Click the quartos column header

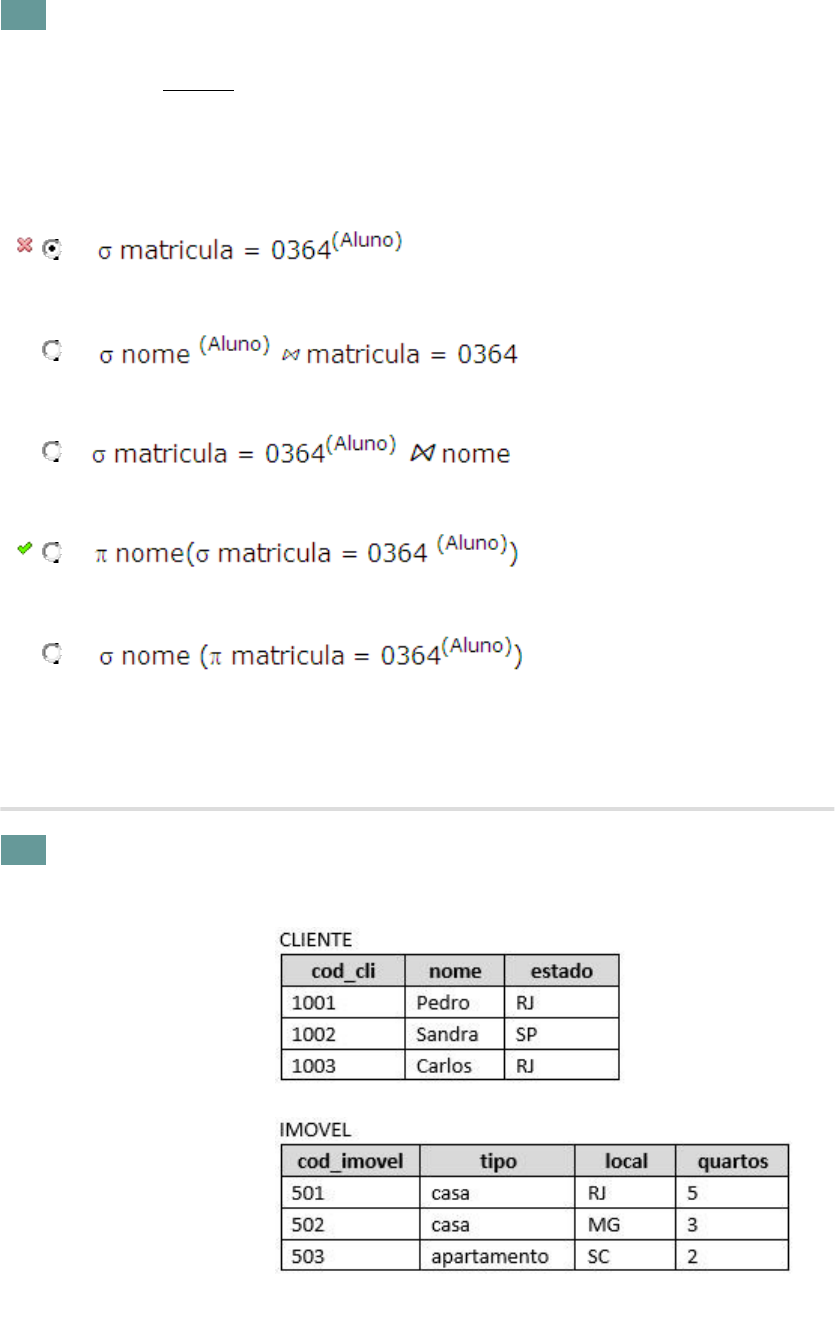[x=733, y=1161]
